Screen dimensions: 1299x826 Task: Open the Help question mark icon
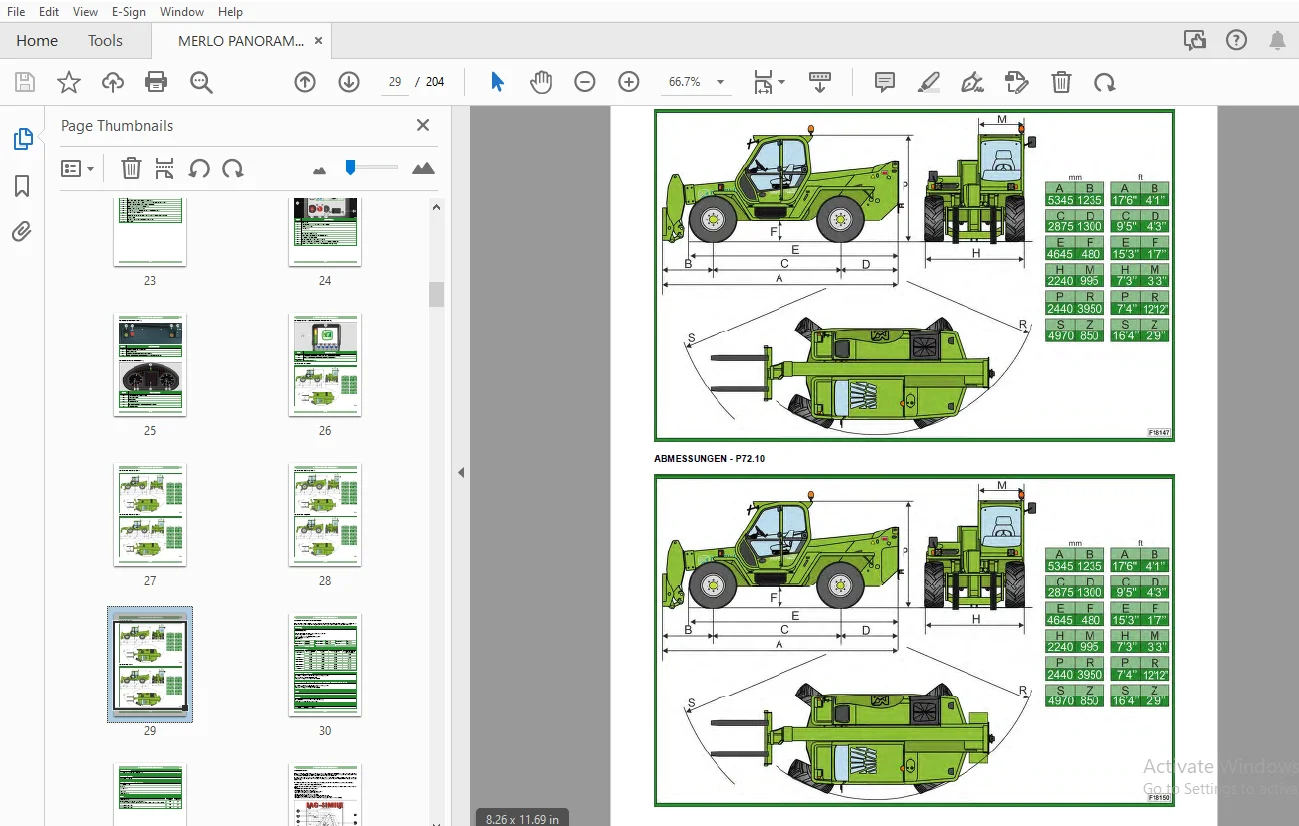[x=1236, y=40]
